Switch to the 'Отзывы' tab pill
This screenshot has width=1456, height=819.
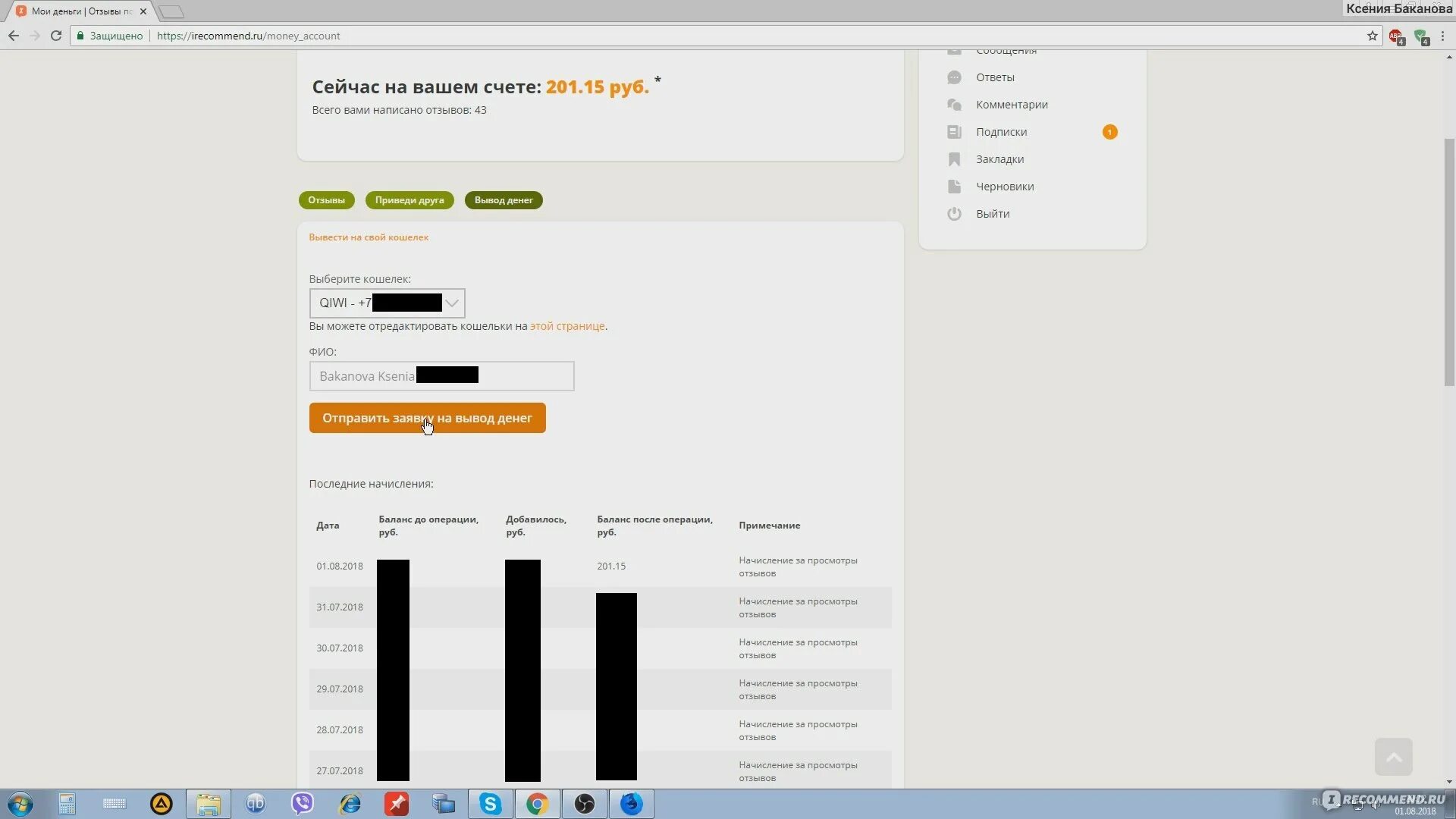point(326,200)
